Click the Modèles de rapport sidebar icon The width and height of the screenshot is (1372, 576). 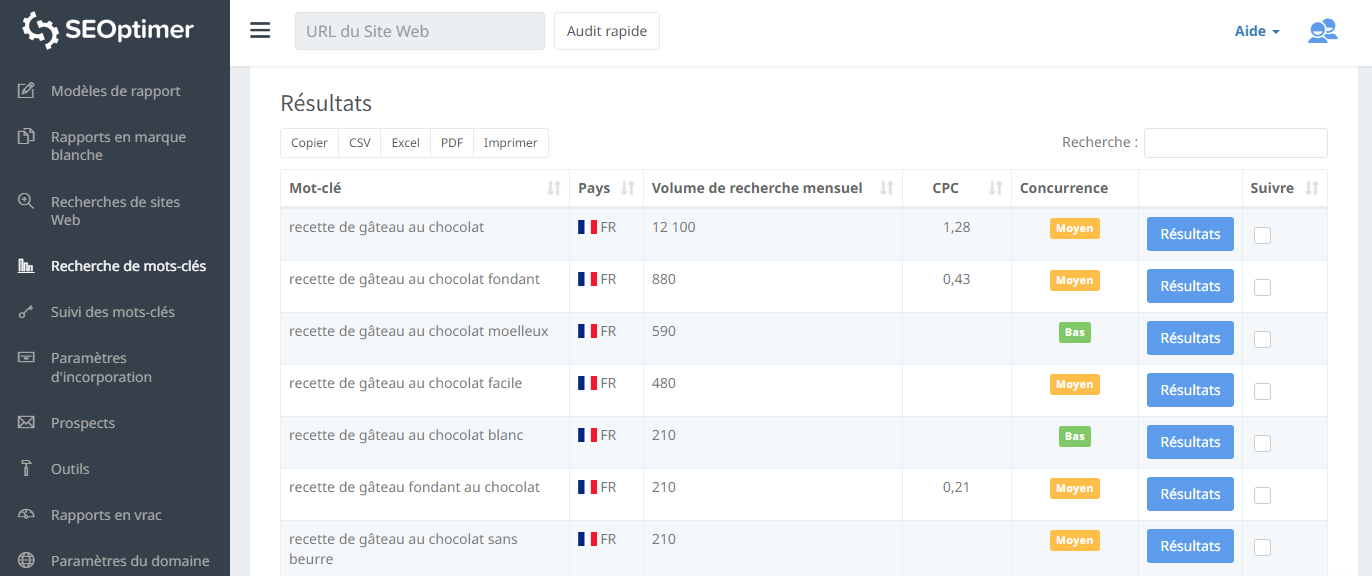point(27,91)
